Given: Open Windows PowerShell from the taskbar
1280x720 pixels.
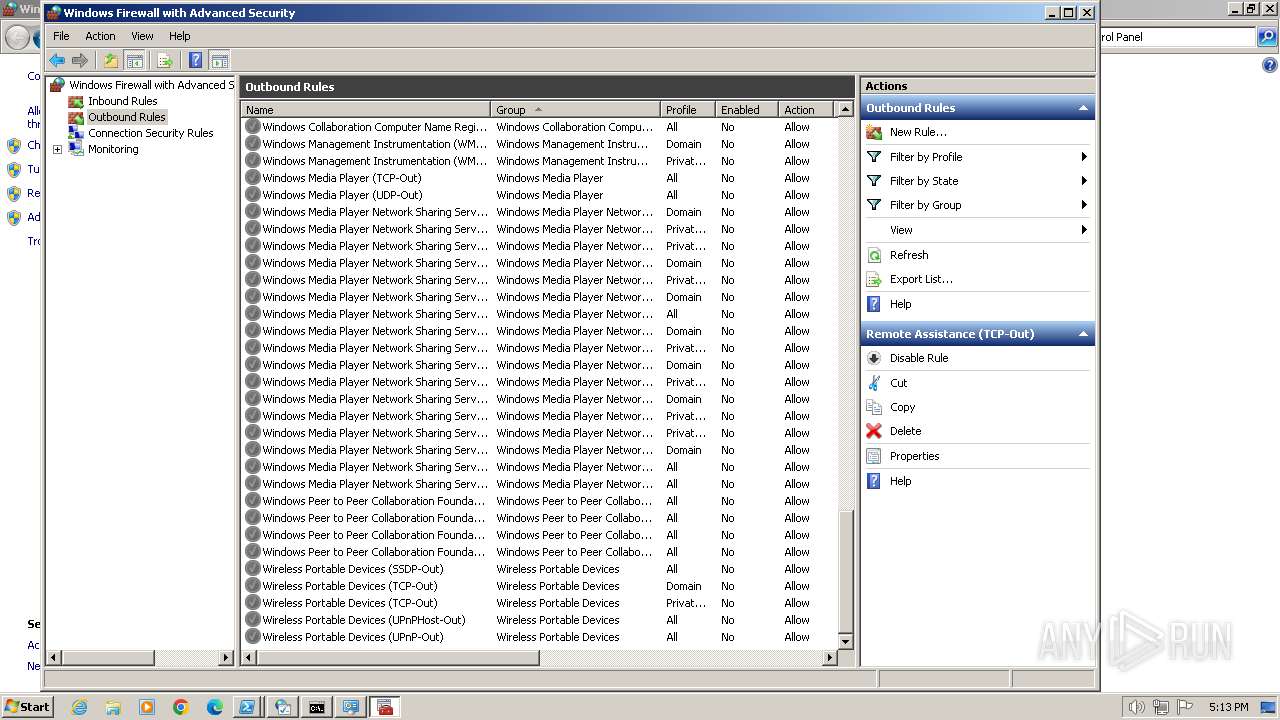Looking at the screenshot, I should point(247,707).
